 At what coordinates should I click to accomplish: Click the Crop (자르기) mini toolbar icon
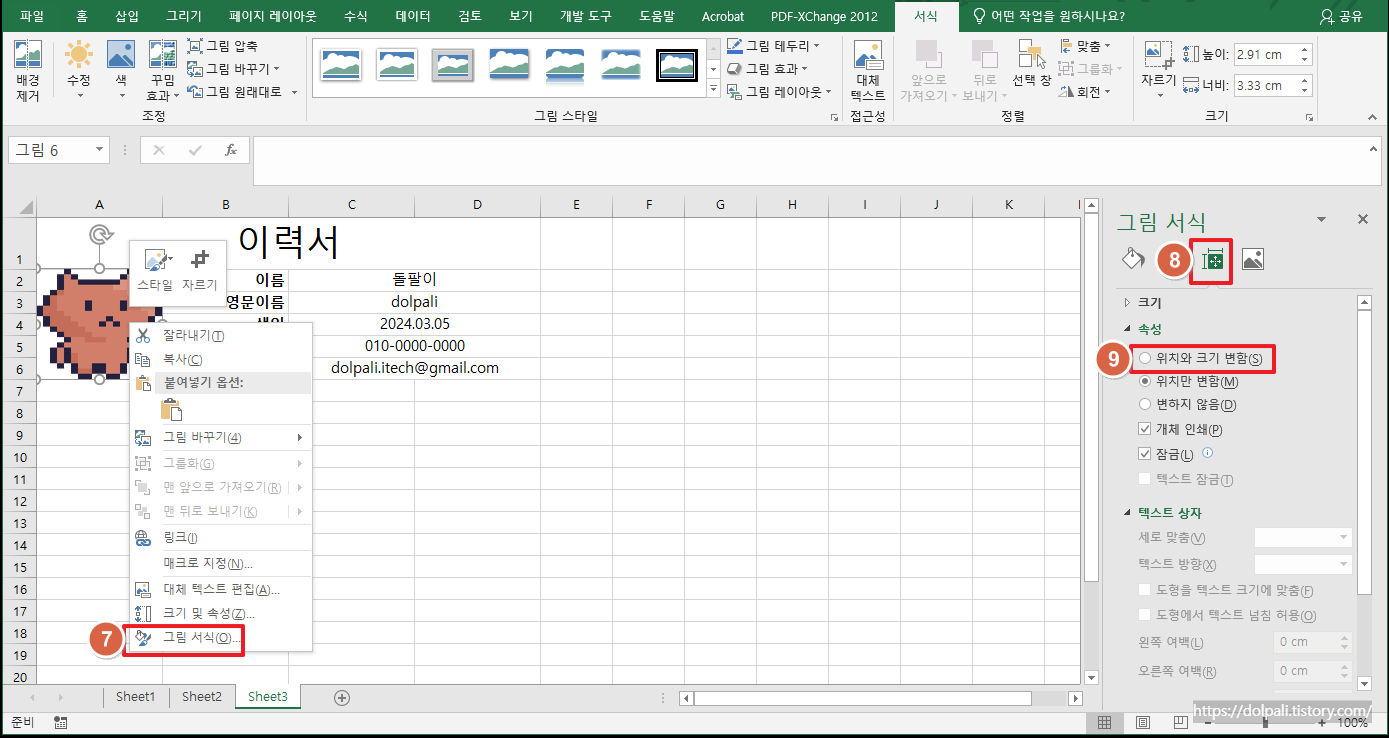200,268
